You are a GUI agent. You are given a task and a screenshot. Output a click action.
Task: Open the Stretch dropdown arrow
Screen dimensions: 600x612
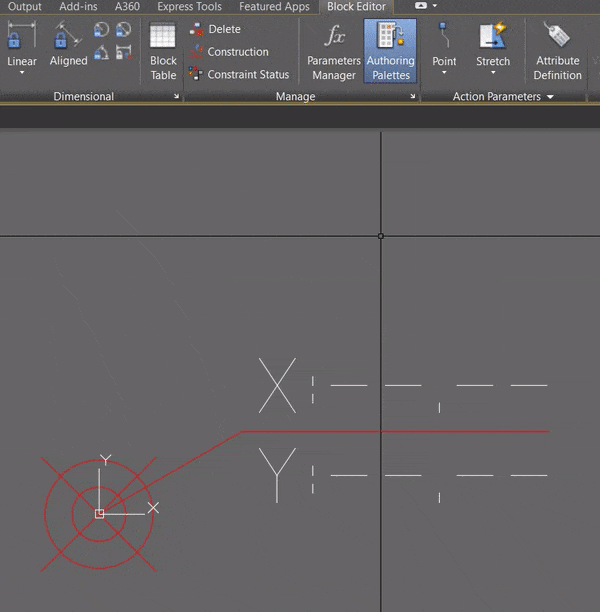coord(493,73)
